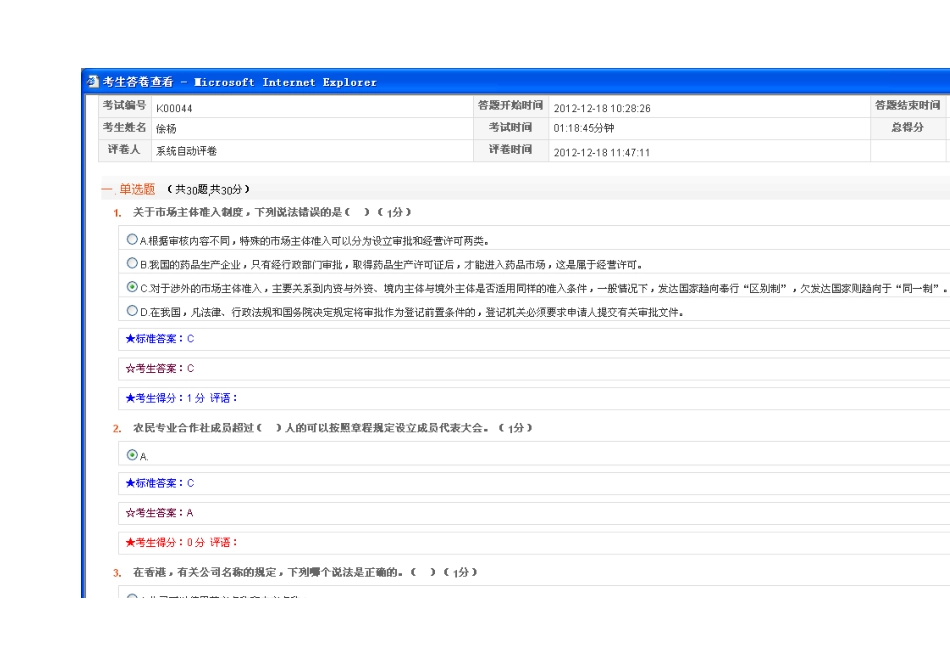
Task: Click the exam number value K00044
Action: tap(174, 108)
